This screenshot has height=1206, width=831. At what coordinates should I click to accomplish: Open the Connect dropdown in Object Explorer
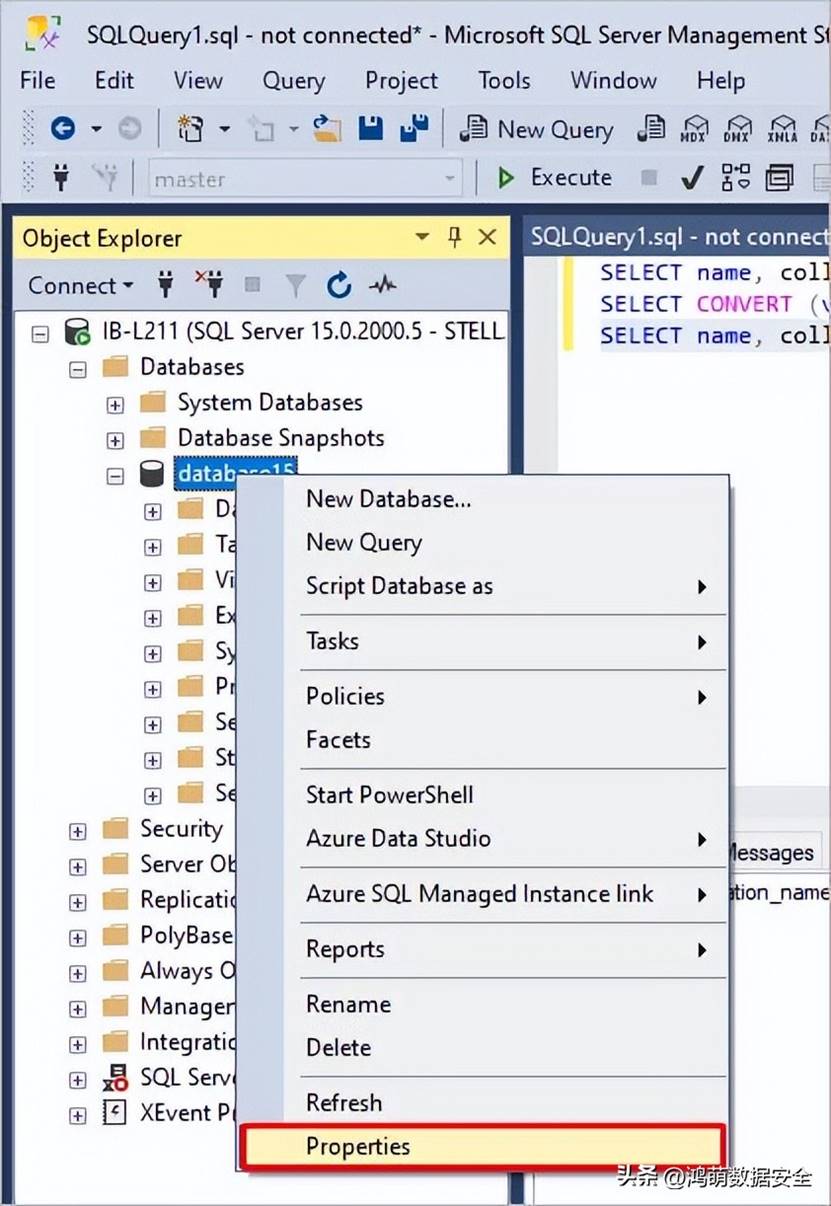[x=81, y=286]
